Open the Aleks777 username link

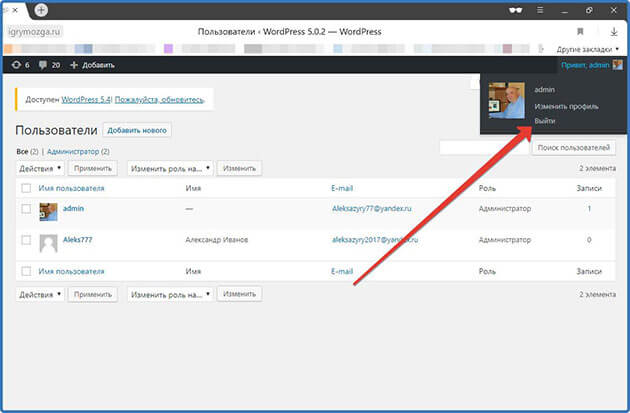pos(78,239)
